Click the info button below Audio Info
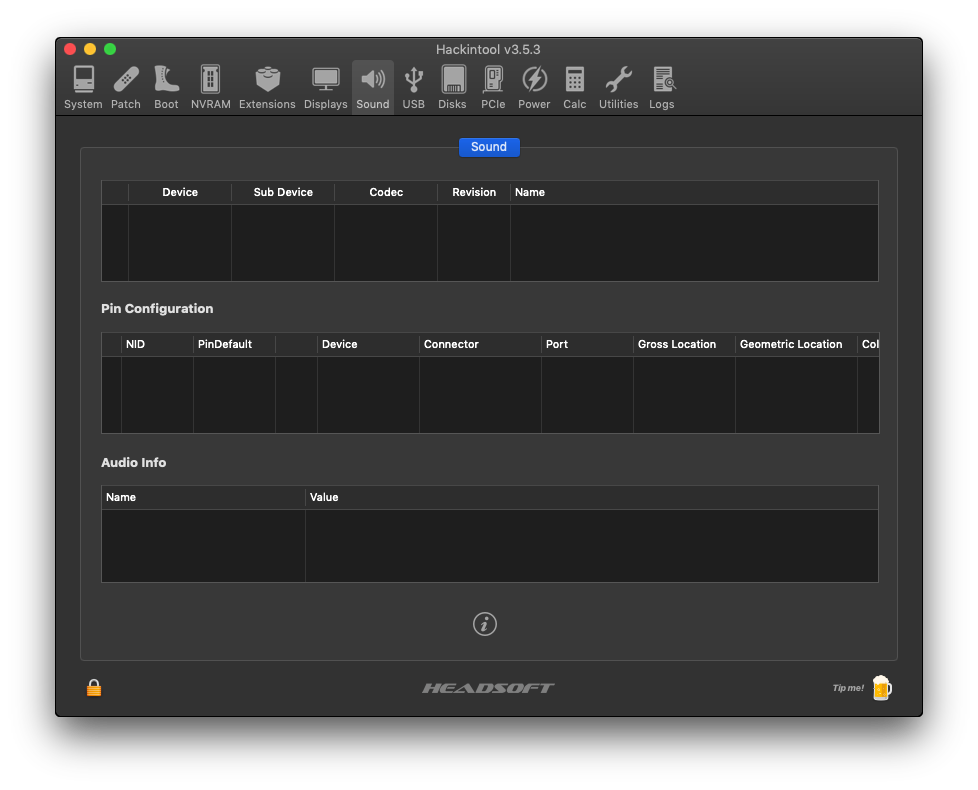 [x=485, y=624]
